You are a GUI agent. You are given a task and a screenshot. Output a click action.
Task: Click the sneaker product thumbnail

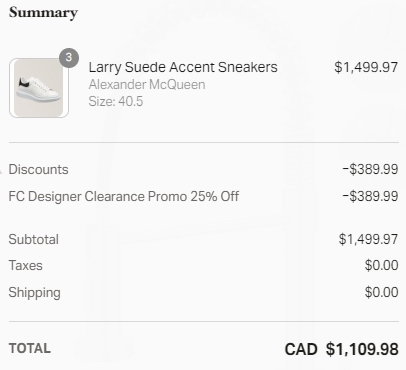pos(39,88)
